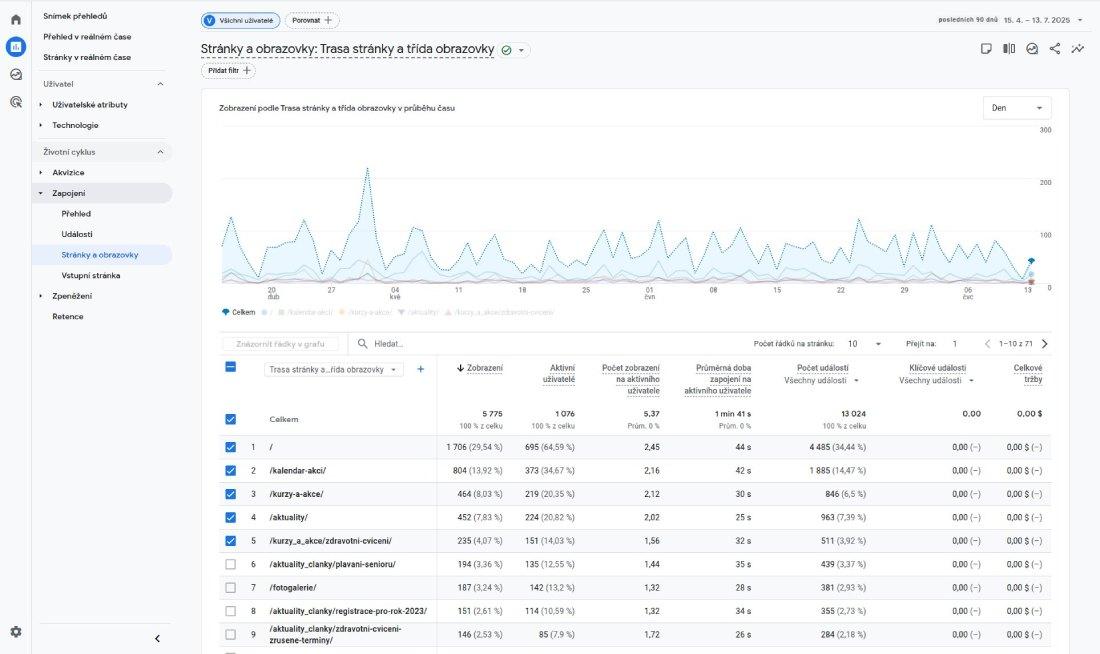Check the checkbox for the /fotogalerie/ row
The height and width of the screenshot is (654, 1100).
coord(231,587)
